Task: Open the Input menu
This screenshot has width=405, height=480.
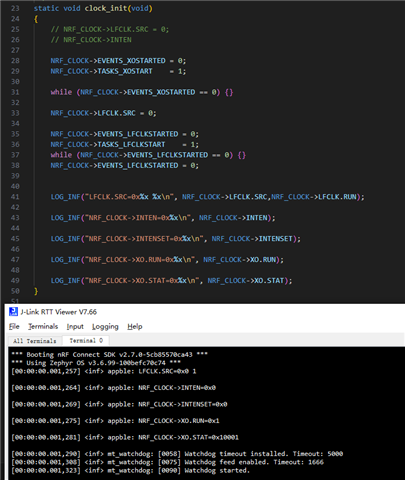Action: (75, 326)
